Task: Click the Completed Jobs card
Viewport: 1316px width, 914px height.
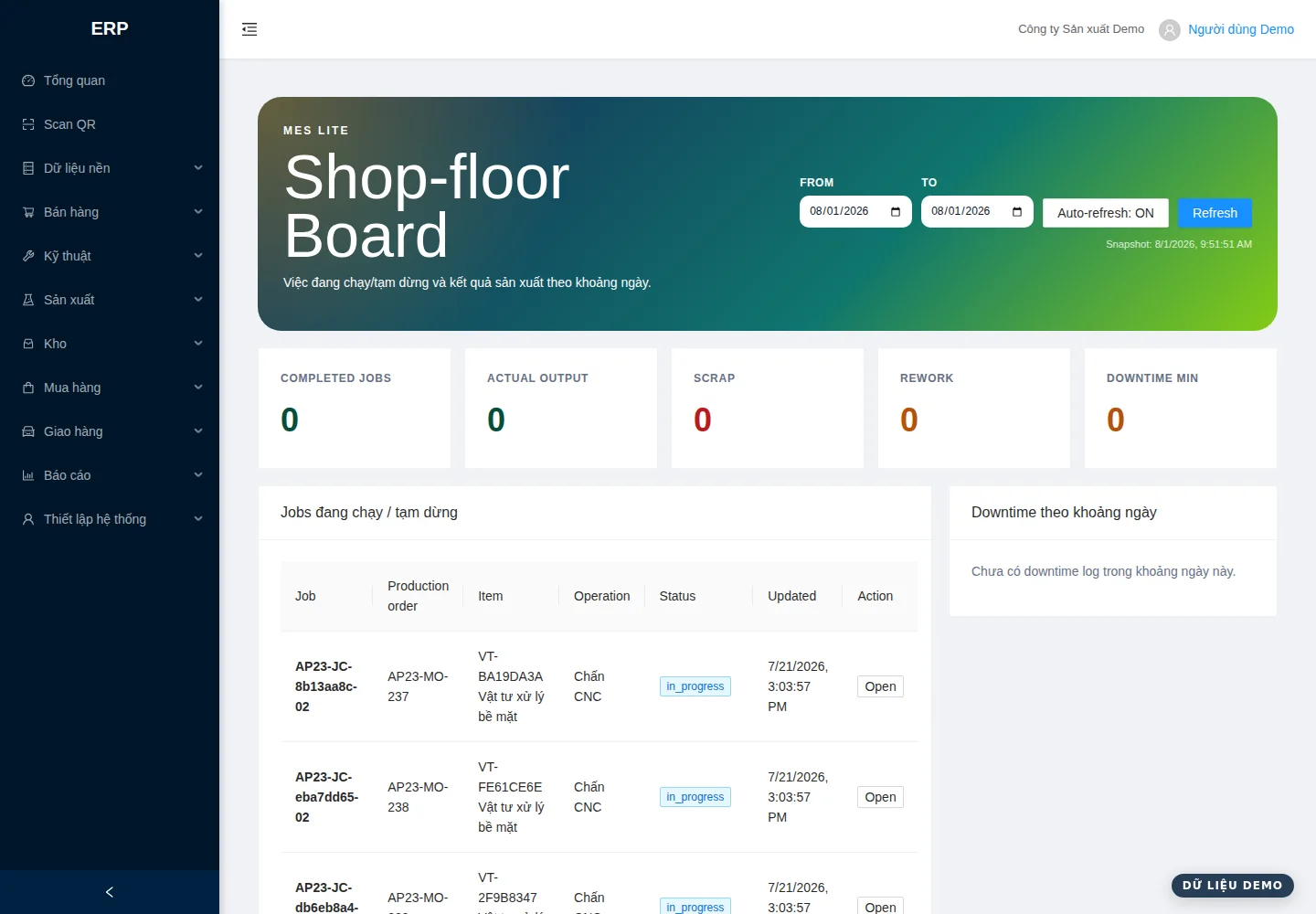Action: tap(355, 408)
